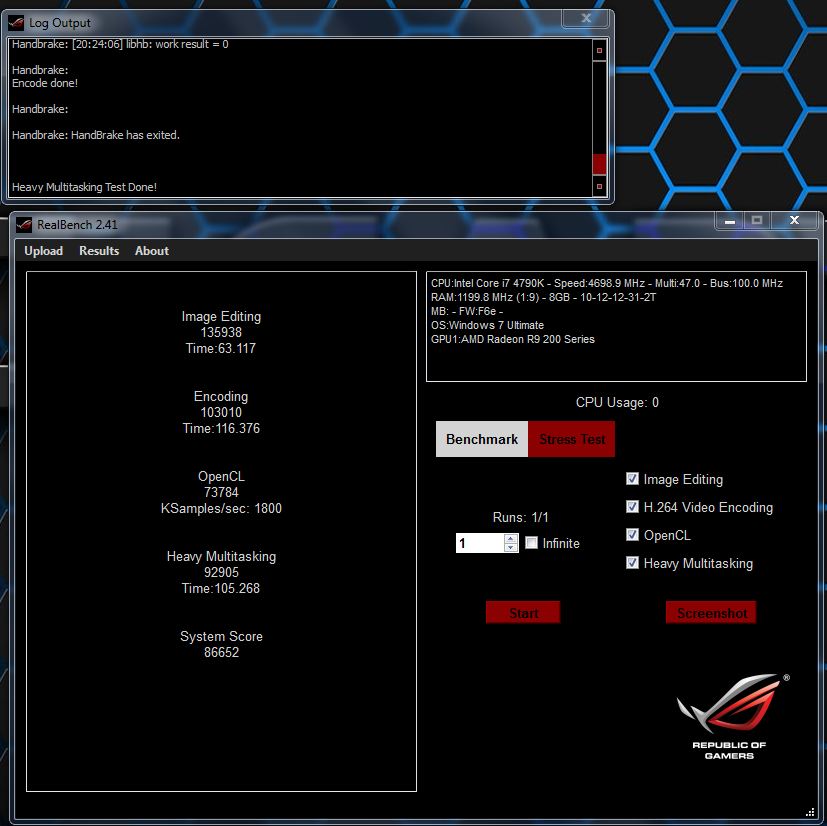Uncheck the Heavy Multitasking checkbox
The image size is (827, 826).
click(x=632, y=563)
